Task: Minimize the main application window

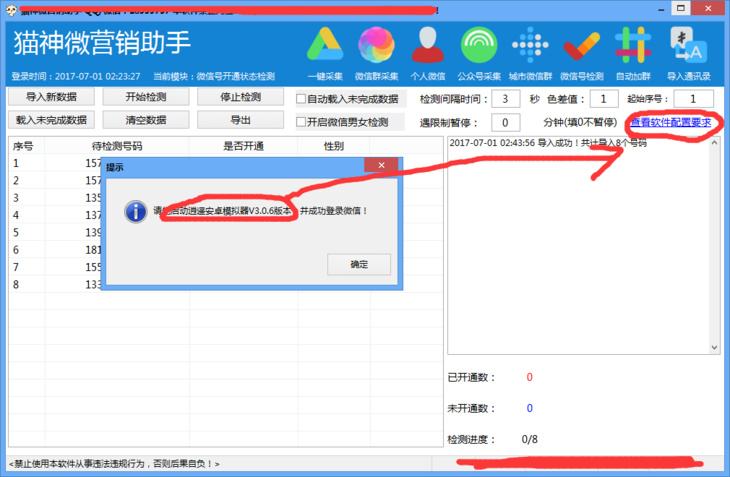Action: (661, 9)
